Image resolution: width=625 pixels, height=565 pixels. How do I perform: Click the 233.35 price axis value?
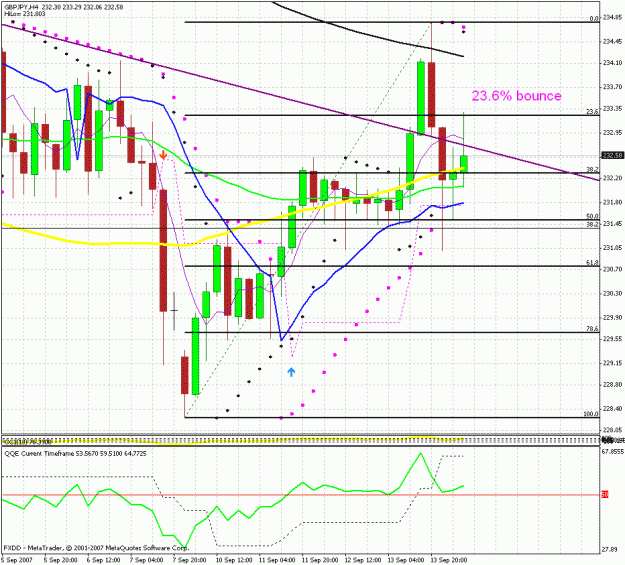tap(612, 108)
